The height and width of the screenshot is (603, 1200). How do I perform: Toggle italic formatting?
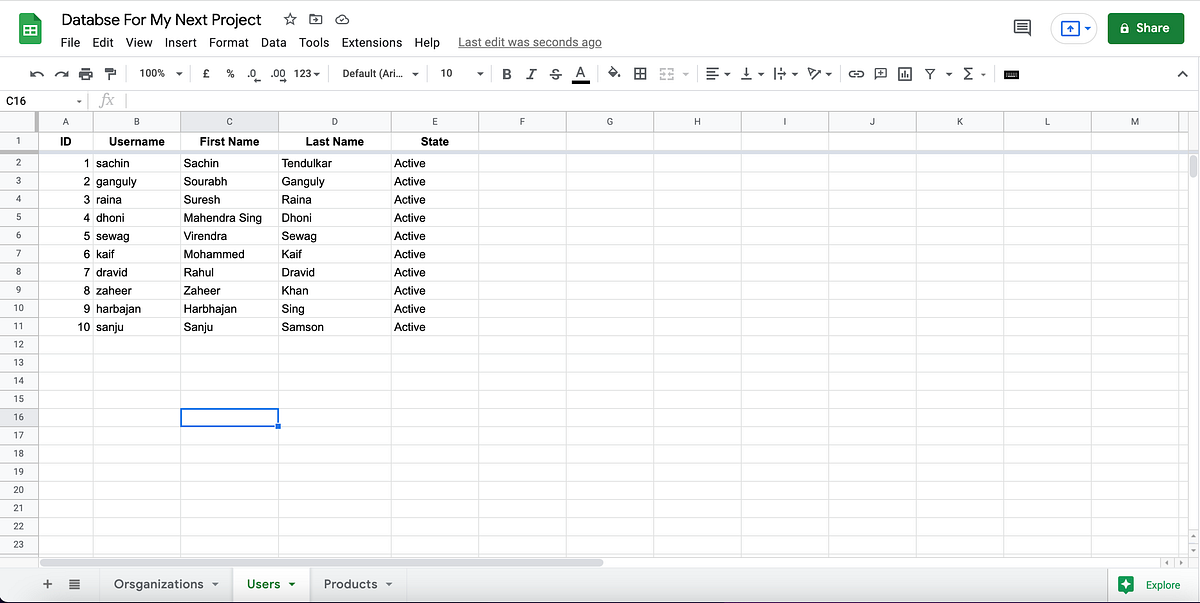click(531, 73)
